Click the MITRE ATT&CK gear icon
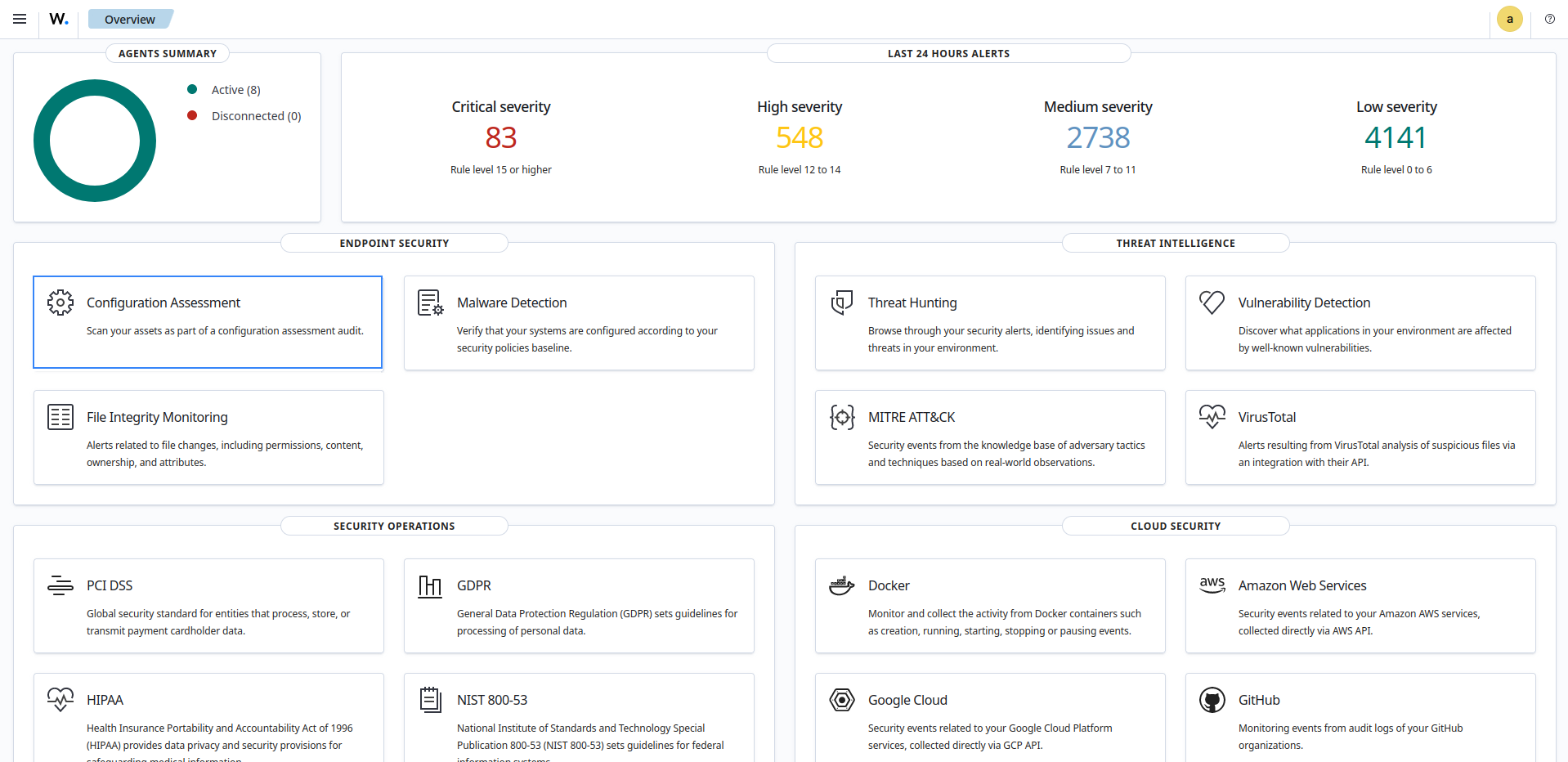The height and width of the screenshot is (762, 1568). [841, 417]
